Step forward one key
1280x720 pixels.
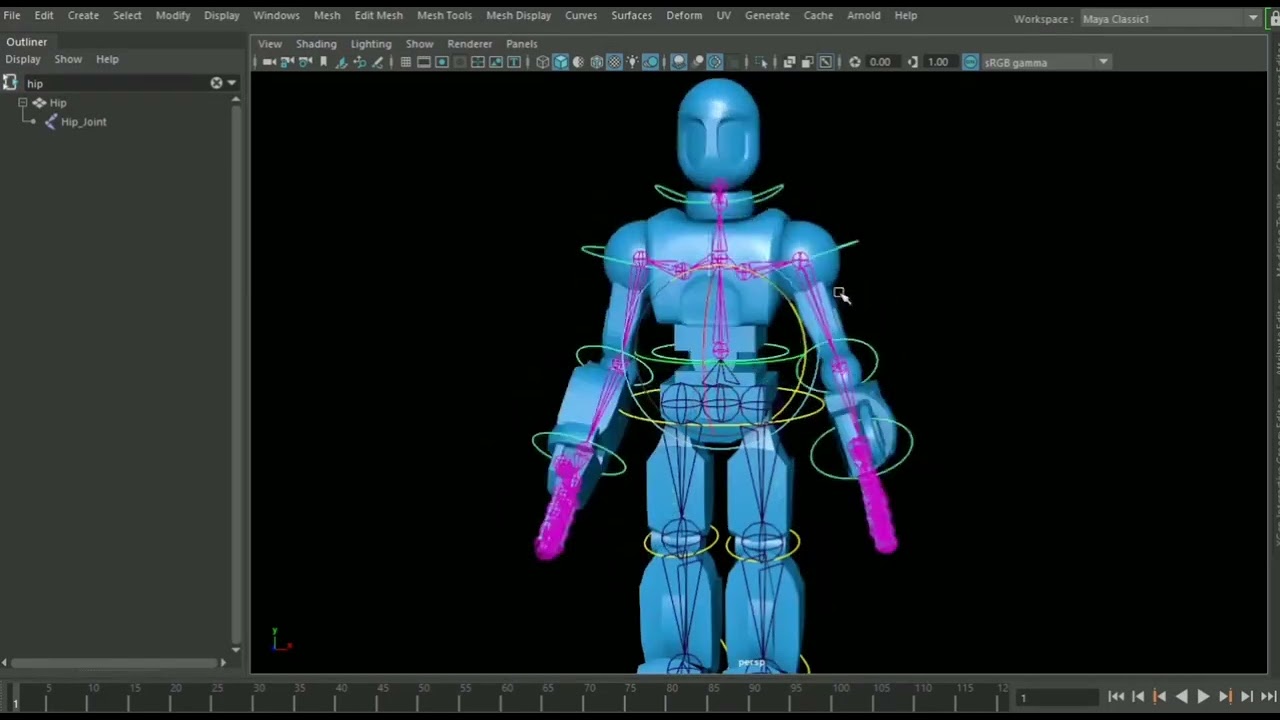[x=1225, y=697]
